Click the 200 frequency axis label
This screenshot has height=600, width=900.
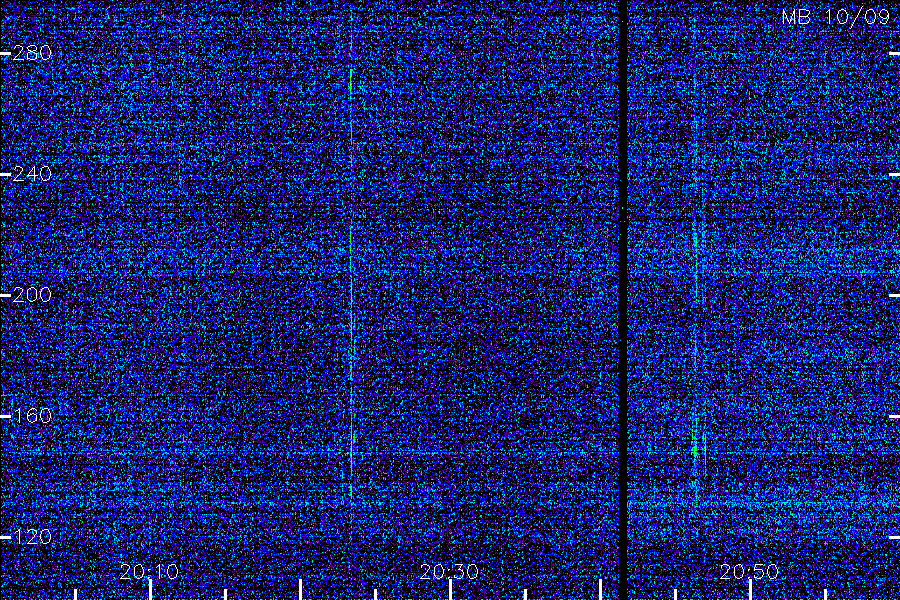click(32, 295)
